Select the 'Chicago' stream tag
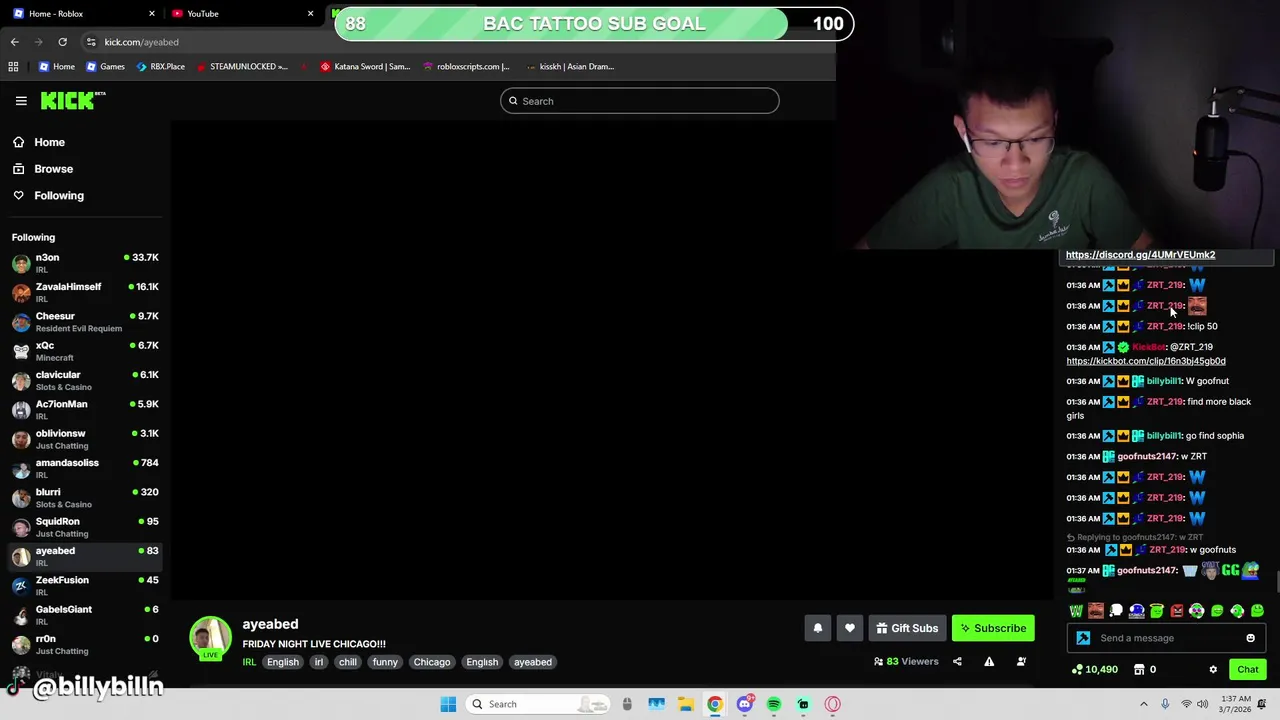Screen dimensions: 1280x720 [432, 662]
